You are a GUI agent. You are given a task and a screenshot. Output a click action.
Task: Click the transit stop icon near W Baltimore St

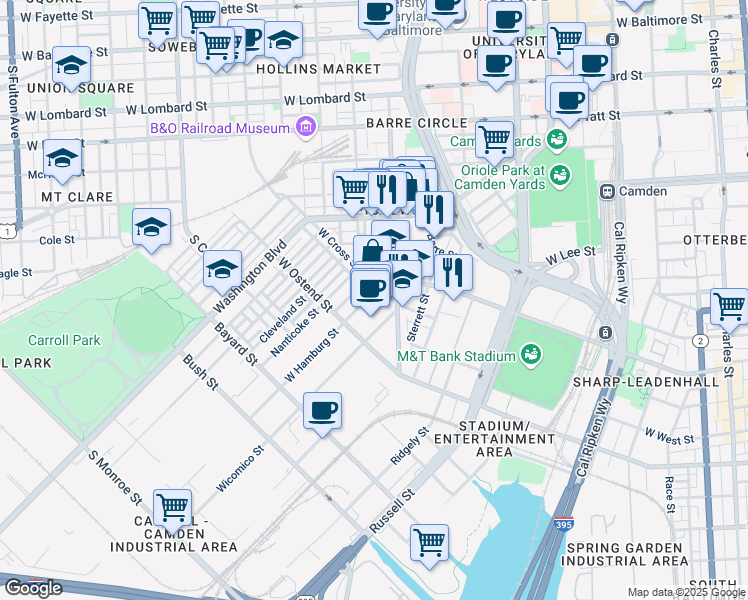point(613,39)
